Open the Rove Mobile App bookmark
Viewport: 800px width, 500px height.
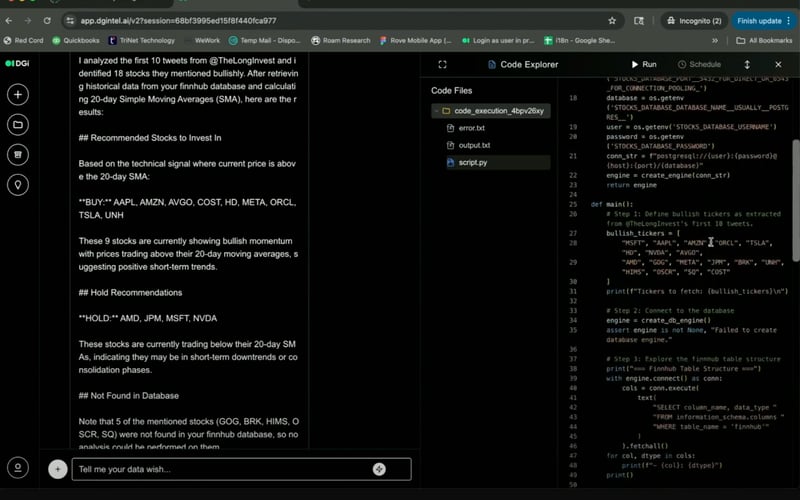[x=415, y=40]
